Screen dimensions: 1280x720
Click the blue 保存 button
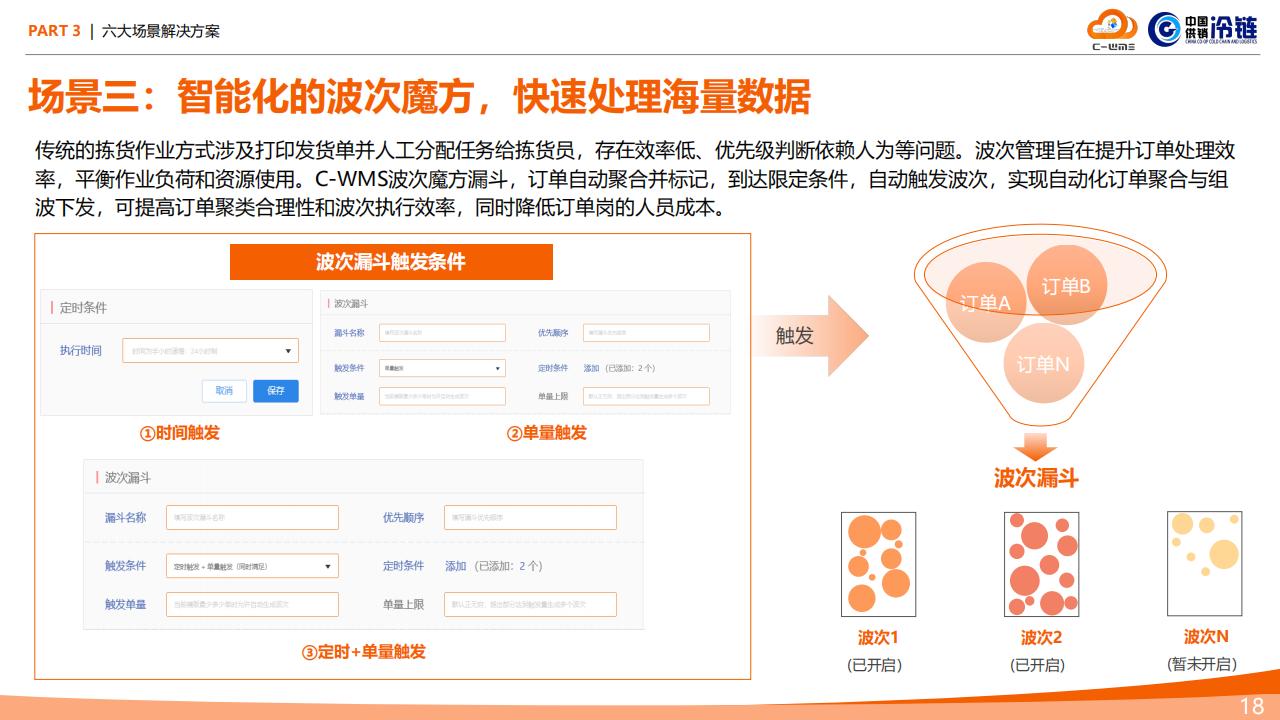276,391
